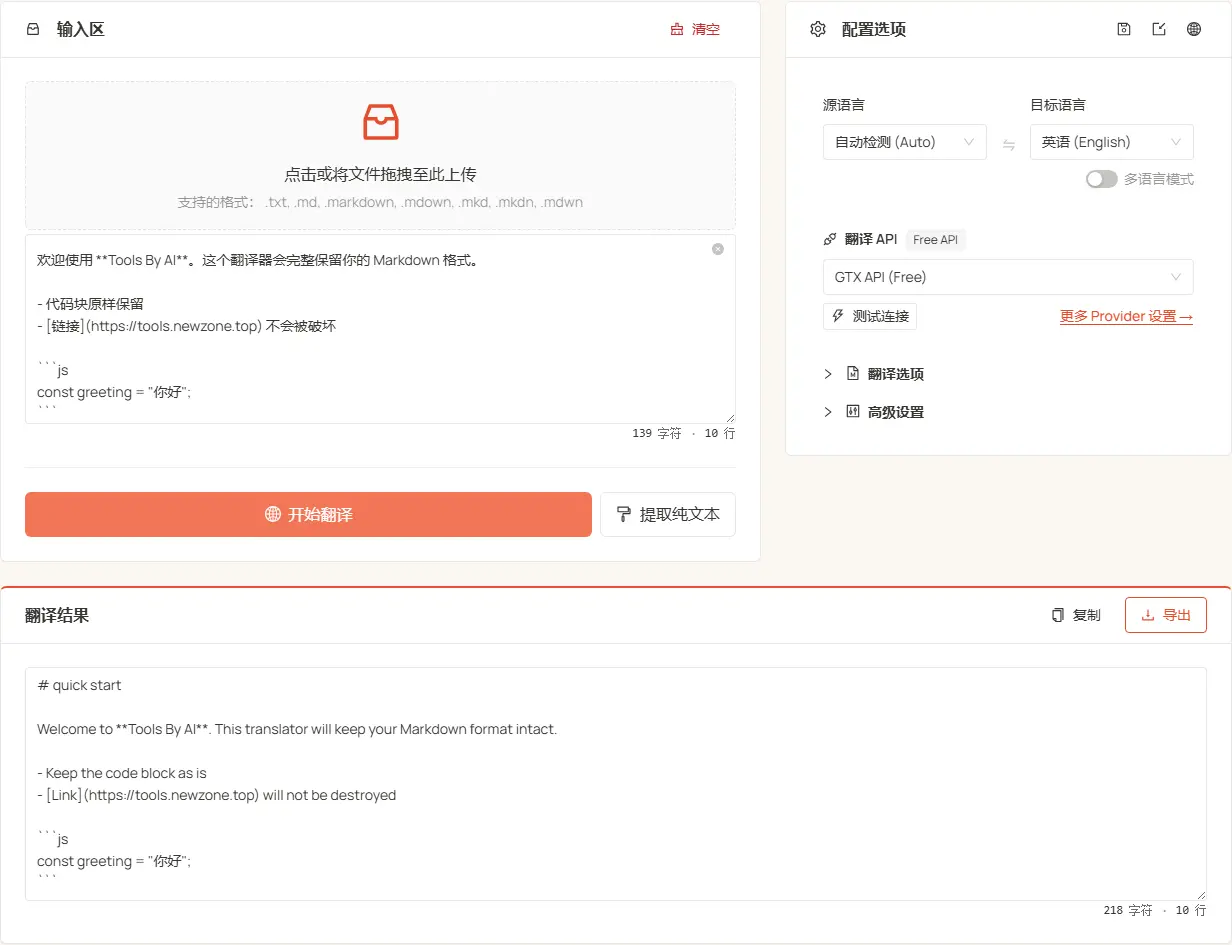Click the 复制 copy button

[1076, 615]
